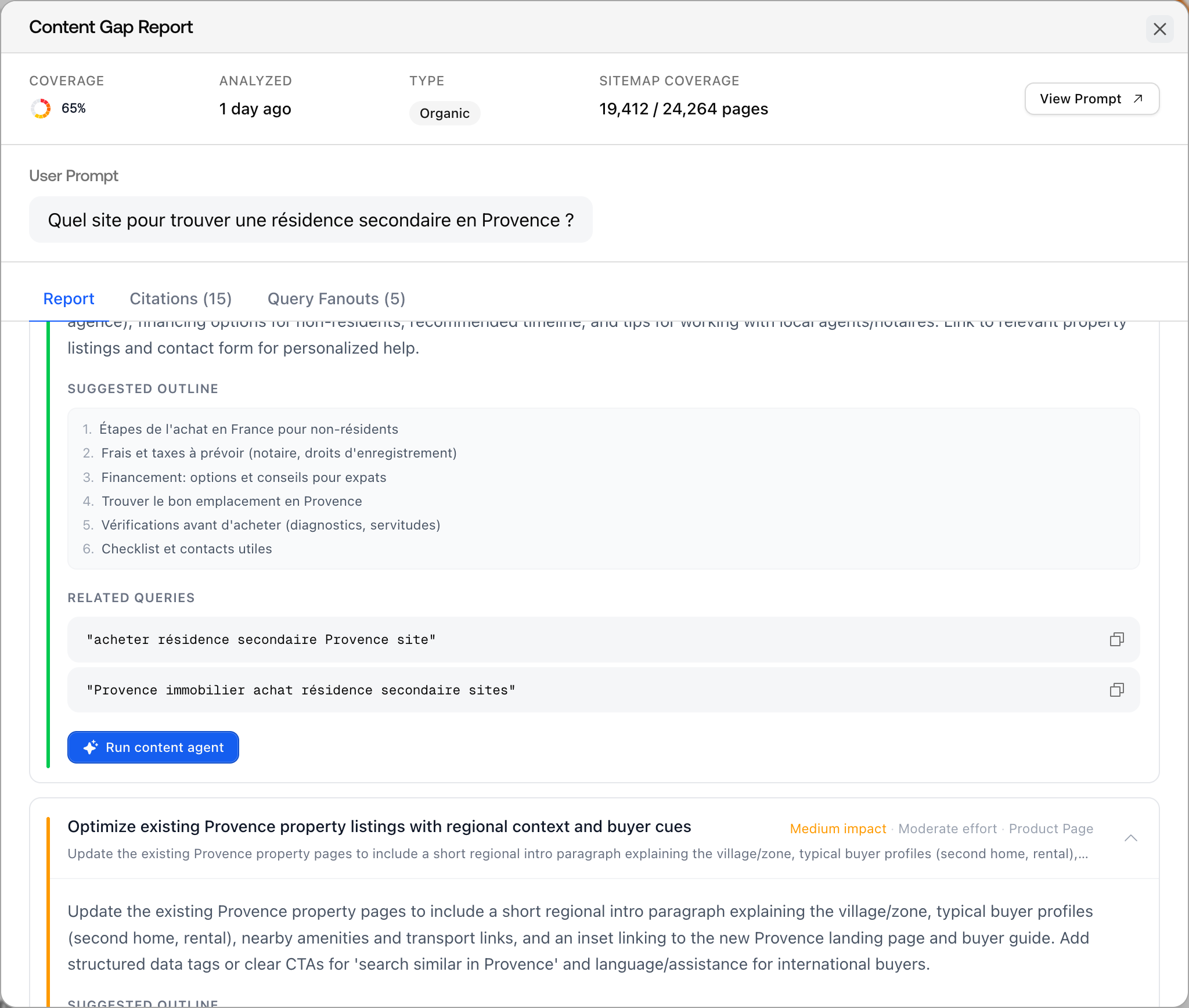
Task: Click the "1 day ago" analyzed value
Action: (x=255, y=109)
